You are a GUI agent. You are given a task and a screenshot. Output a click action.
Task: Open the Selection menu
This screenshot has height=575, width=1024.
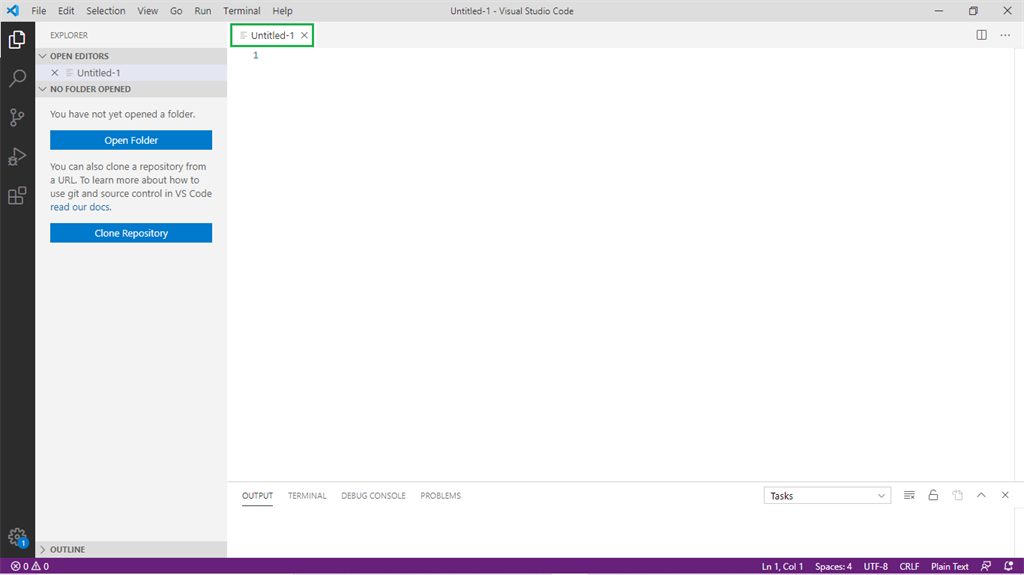(106, 10)
